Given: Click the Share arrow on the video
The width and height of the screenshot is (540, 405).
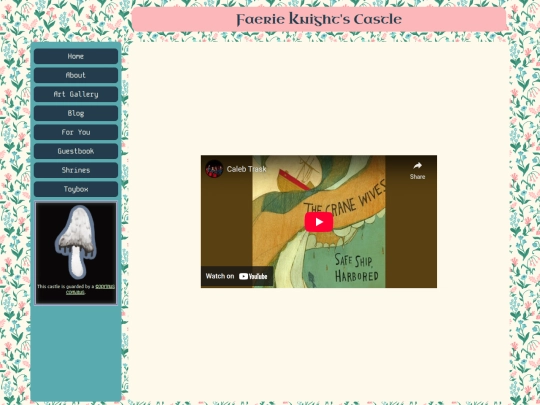Looking at the screenshot, I should [x=417, y=170].
